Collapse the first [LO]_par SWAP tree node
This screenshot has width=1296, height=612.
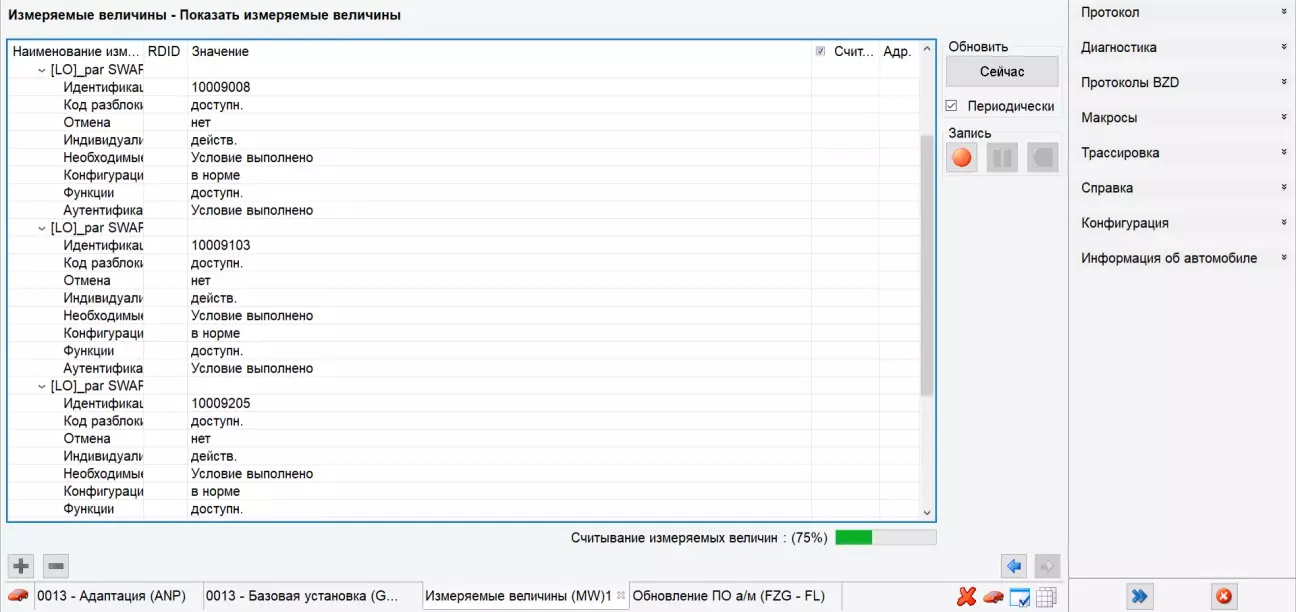(x=41, y=70)
